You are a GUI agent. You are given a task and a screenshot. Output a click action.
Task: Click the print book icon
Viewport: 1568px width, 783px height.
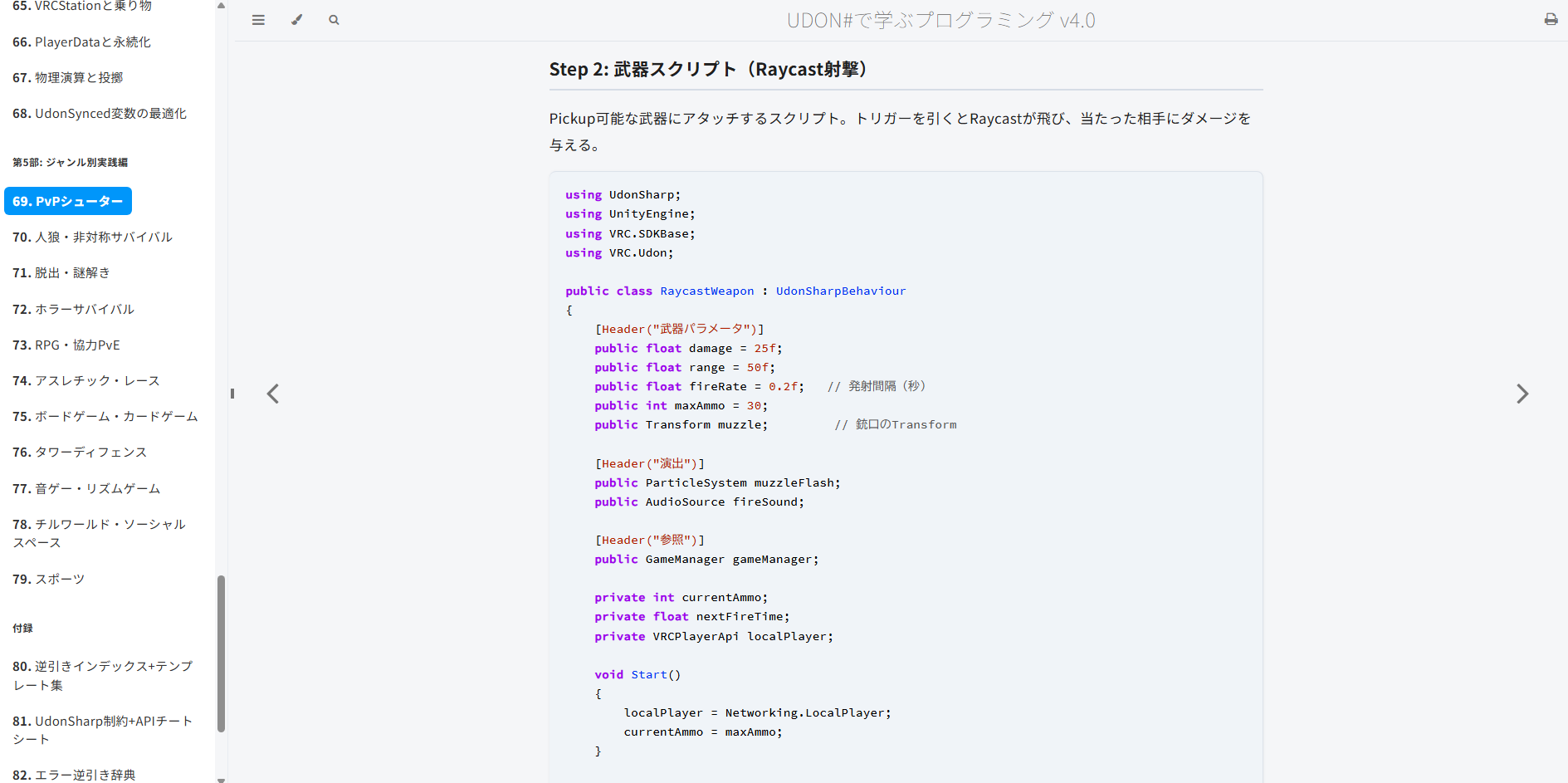[x=1551, y=19]
